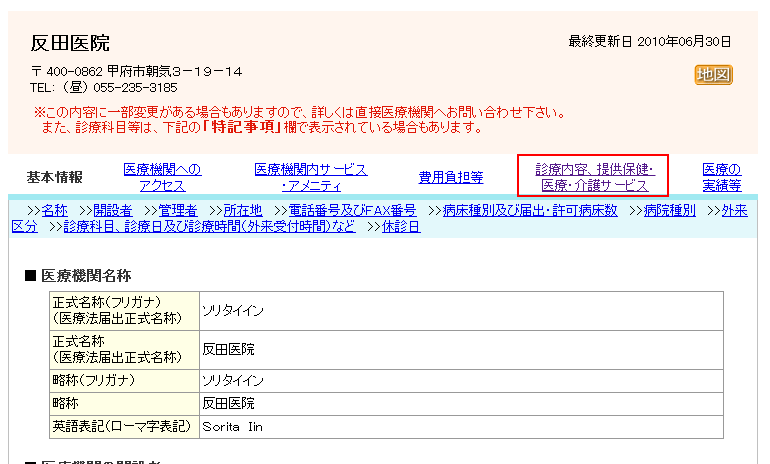Click the Sorita Iin value cell
The height and width of the screenshot is (464, 770).
click(x=461, y=427)
